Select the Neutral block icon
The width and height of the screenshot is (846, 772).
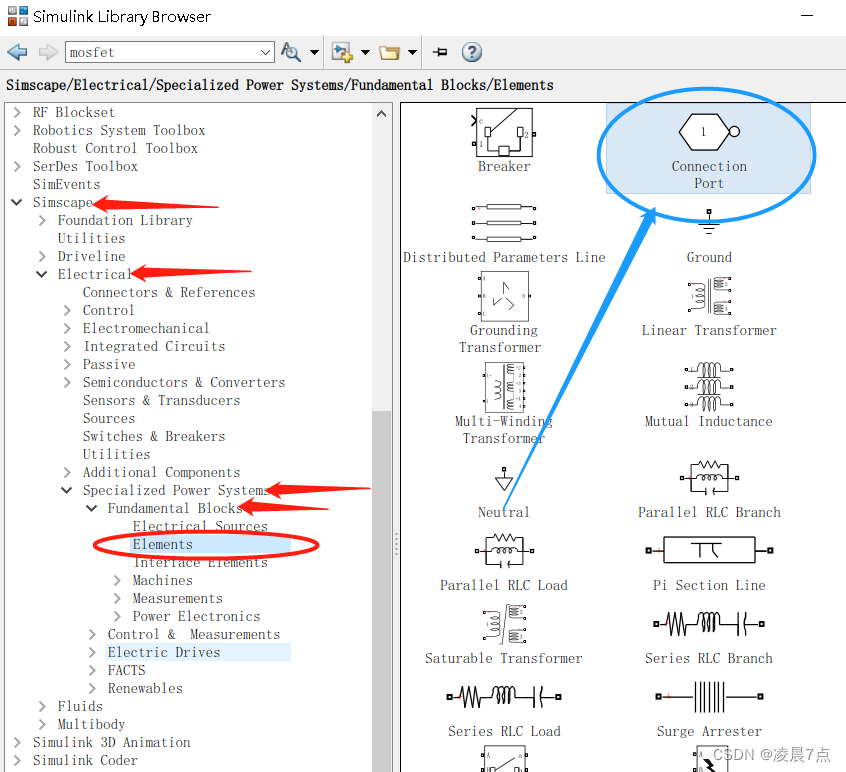tap(504, 479)
